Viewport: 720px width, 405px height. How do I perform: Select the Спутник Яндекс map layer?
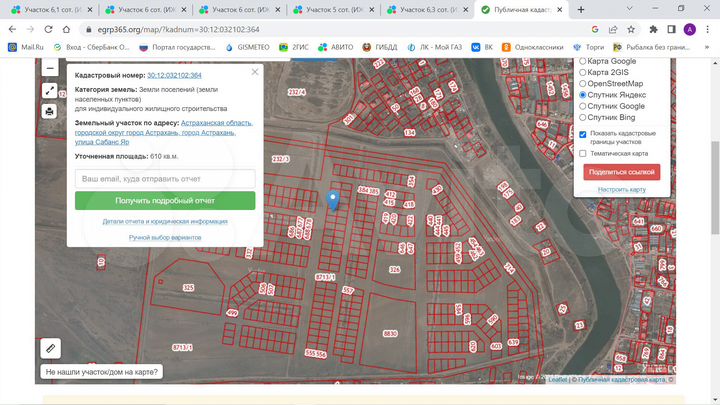(x=583, y=94)
